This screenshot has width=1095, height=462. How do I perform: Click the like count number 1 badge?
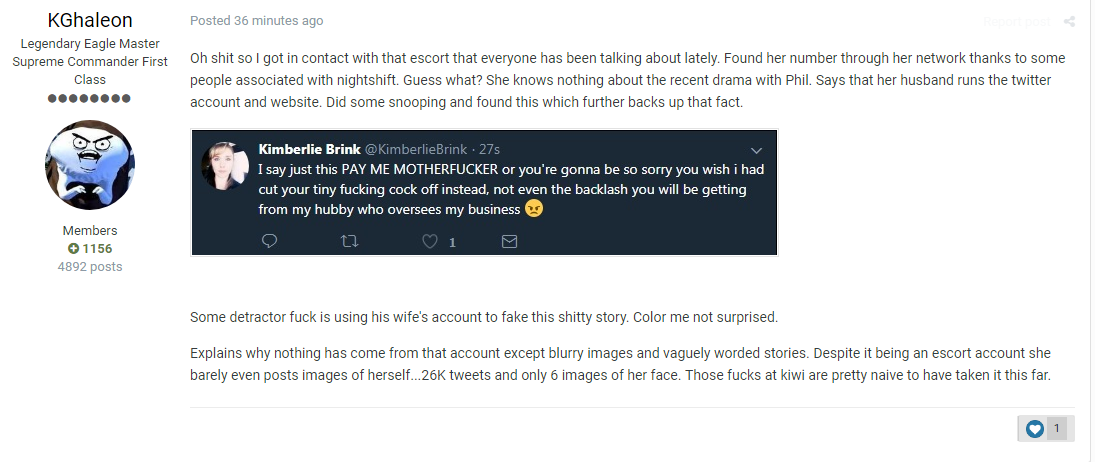pyautogui.click(x=1057, y=429)
